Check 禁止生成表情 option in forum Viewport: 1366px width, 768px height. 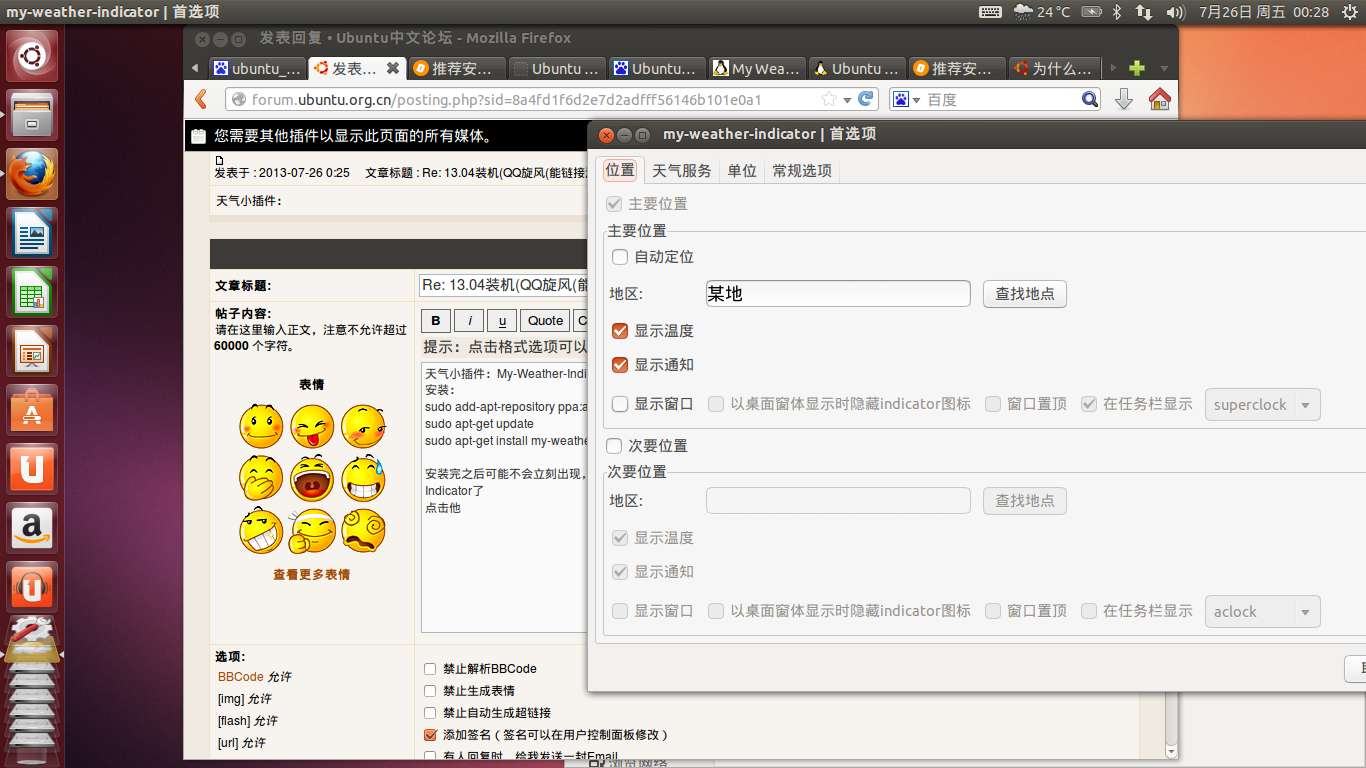(x=430, y=691)
